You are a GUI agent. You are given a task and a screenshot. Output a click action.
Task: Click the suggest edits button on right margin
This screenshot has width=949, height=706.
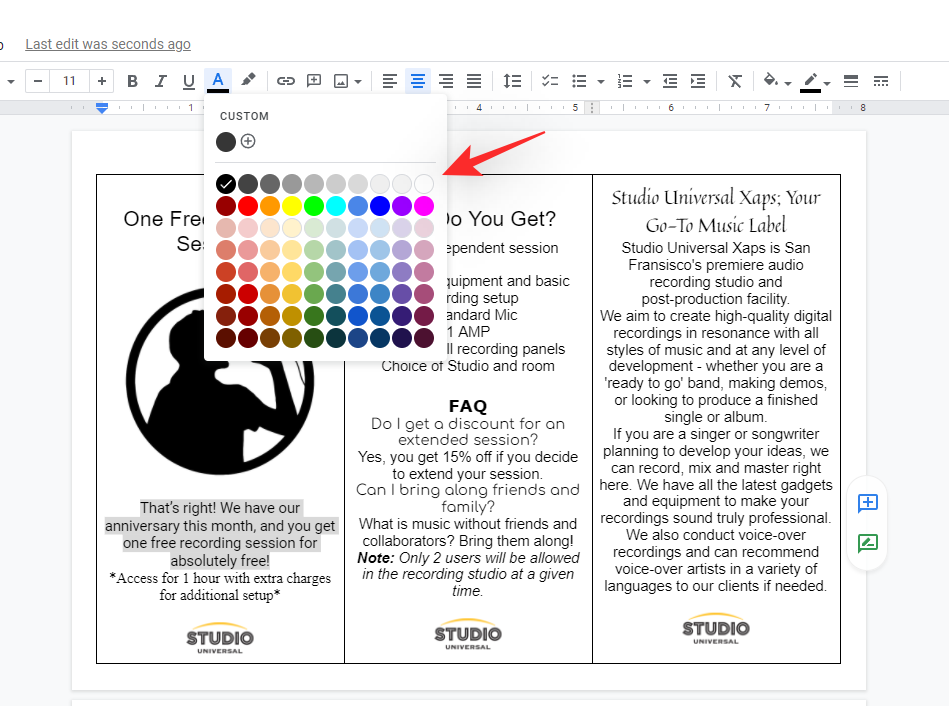point(868,544)
